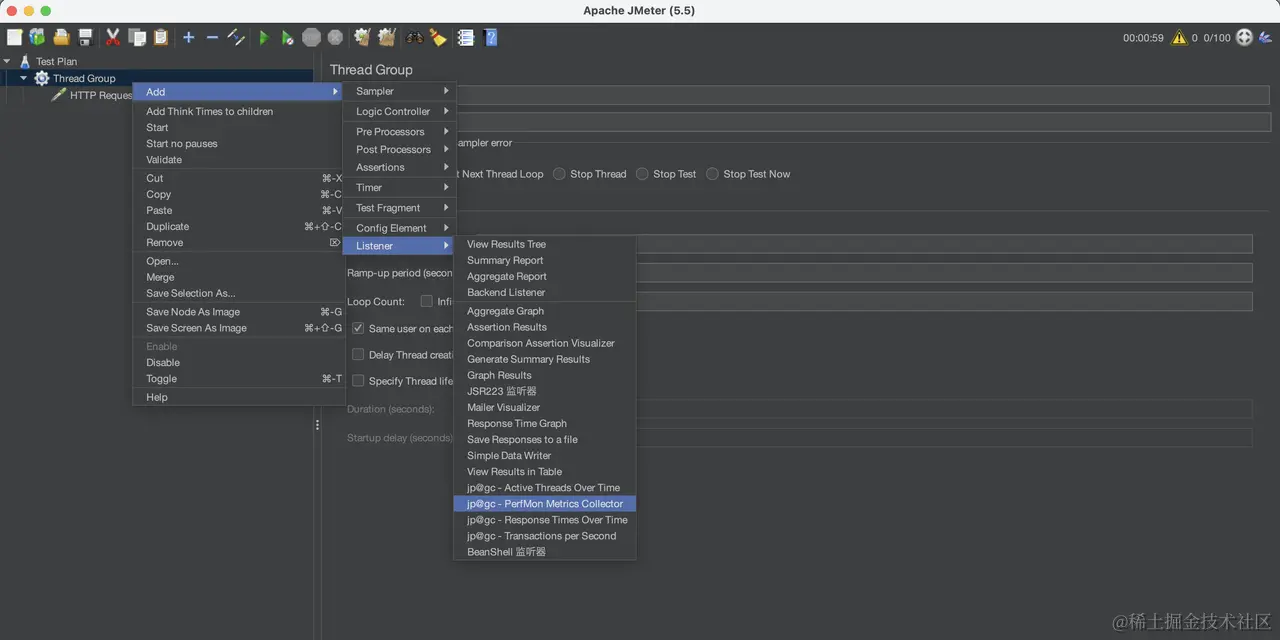Open the Templates toolbar icon
This screenshot has height=640, width=1280.
[x=37, y=37]
